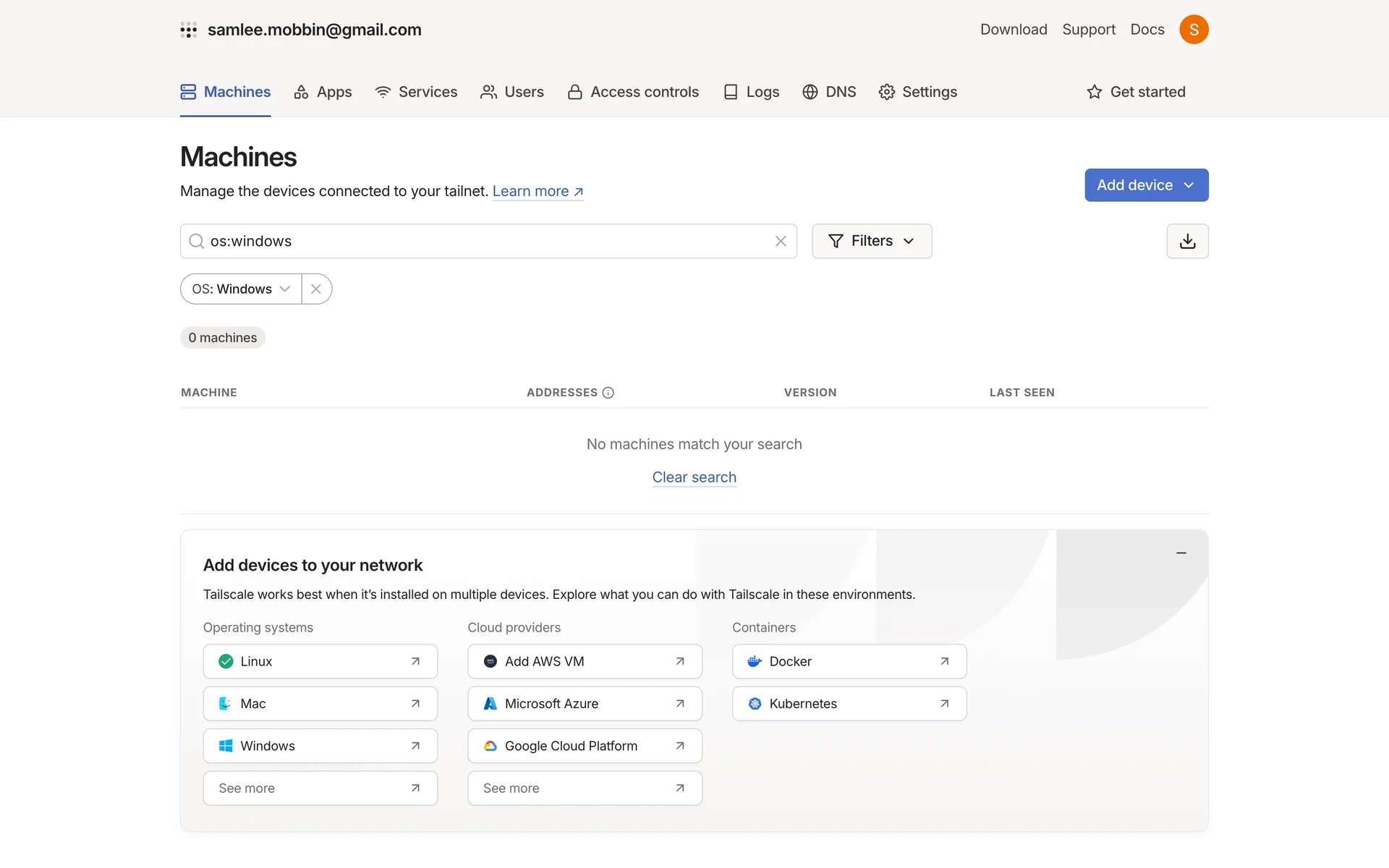This screenshot has height=868, width=1389.
Task: Expand the OS: Windows filter dropdown
Action: (x=241, y=289)
